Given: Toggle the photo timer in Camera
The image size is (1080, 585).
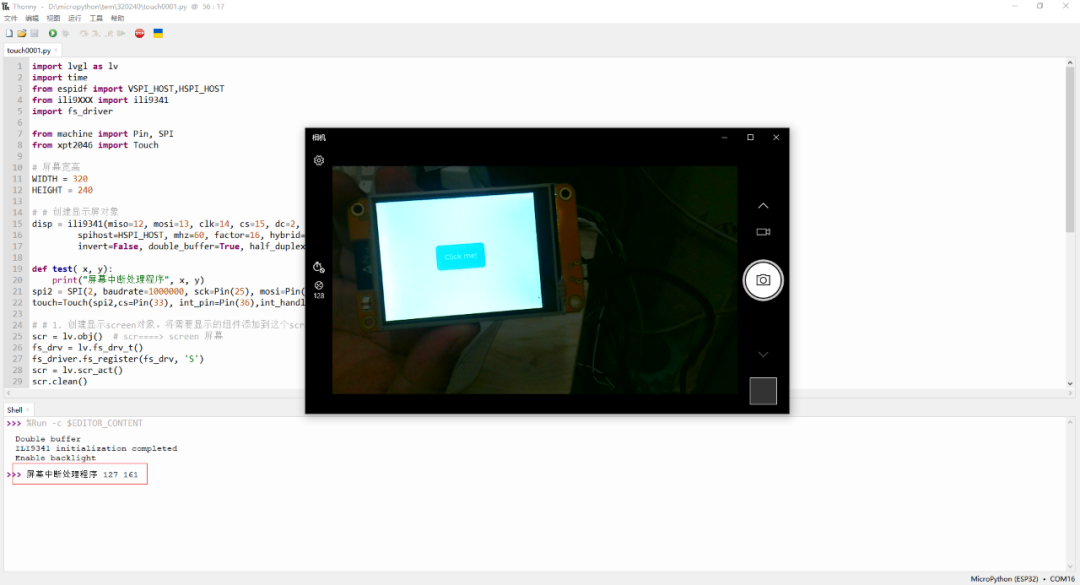Looking at the screenshot, I should click(x=318, y=267).
